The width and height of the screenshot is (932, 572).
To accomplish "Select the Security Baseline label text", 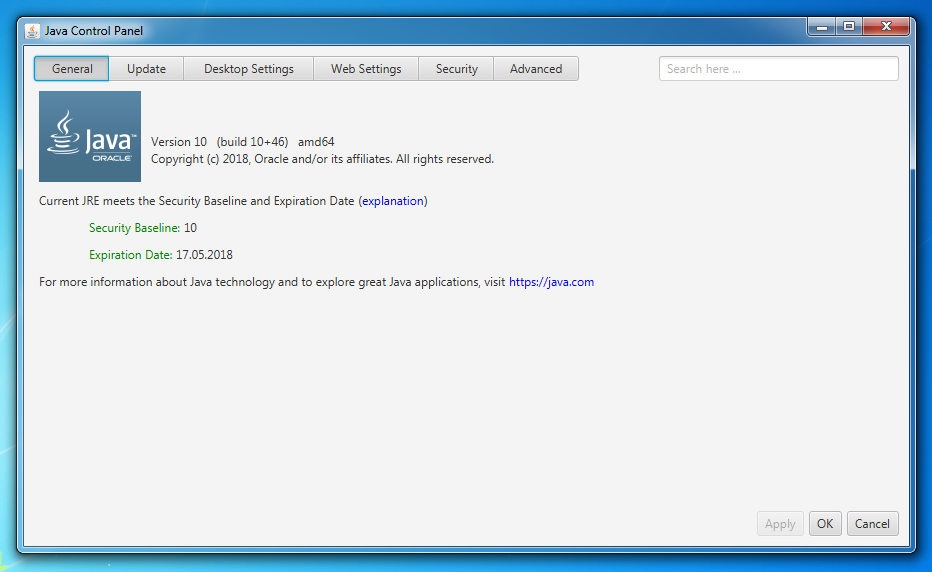I will point(134,228).
